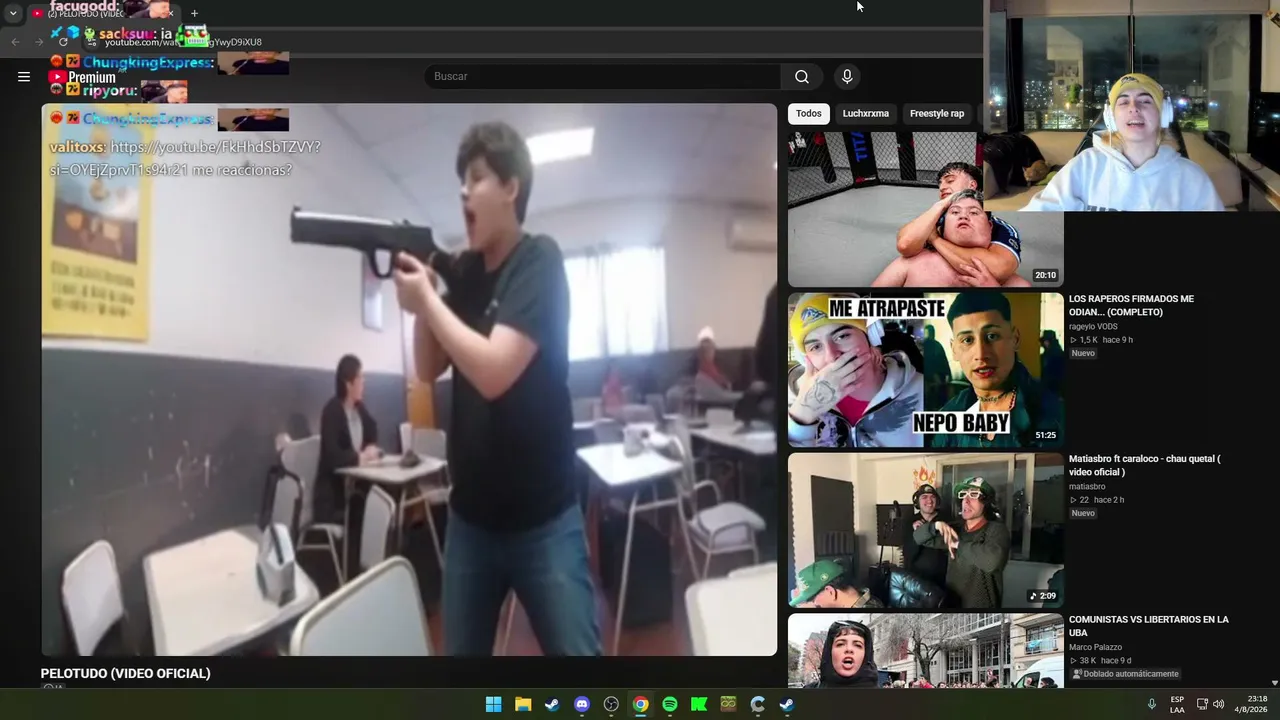Open the Windows Start menu
The height and width of the screenshot is (720, 1280).
pyautogui.click(x=493, y=704)
